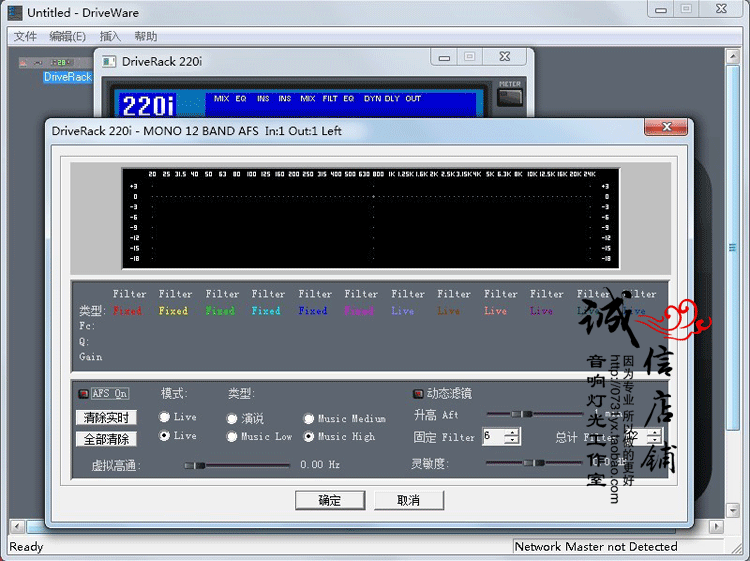Click the 全部清除 button
The height and width of the screenshot is (561, 750).
106,439
